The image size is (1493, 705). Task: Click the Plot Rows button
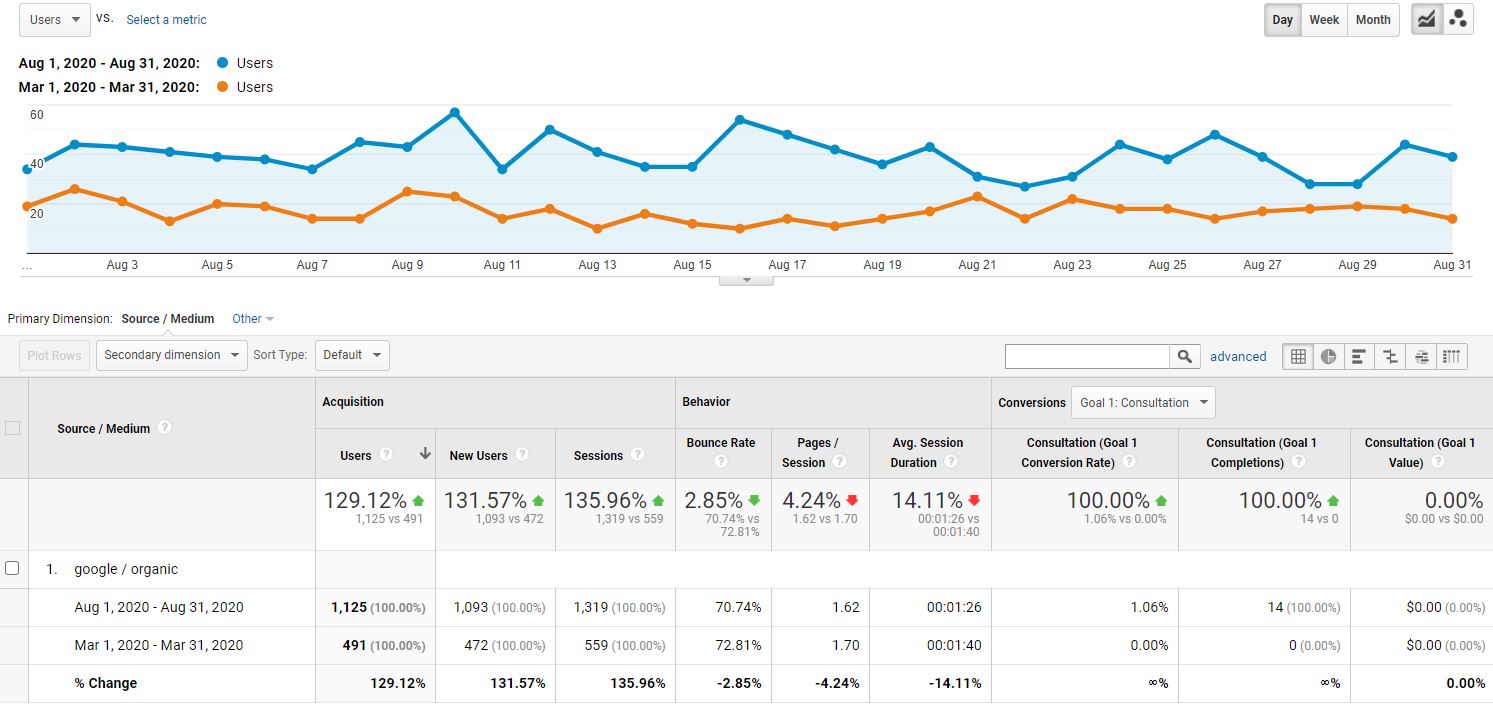coord(55,355)
